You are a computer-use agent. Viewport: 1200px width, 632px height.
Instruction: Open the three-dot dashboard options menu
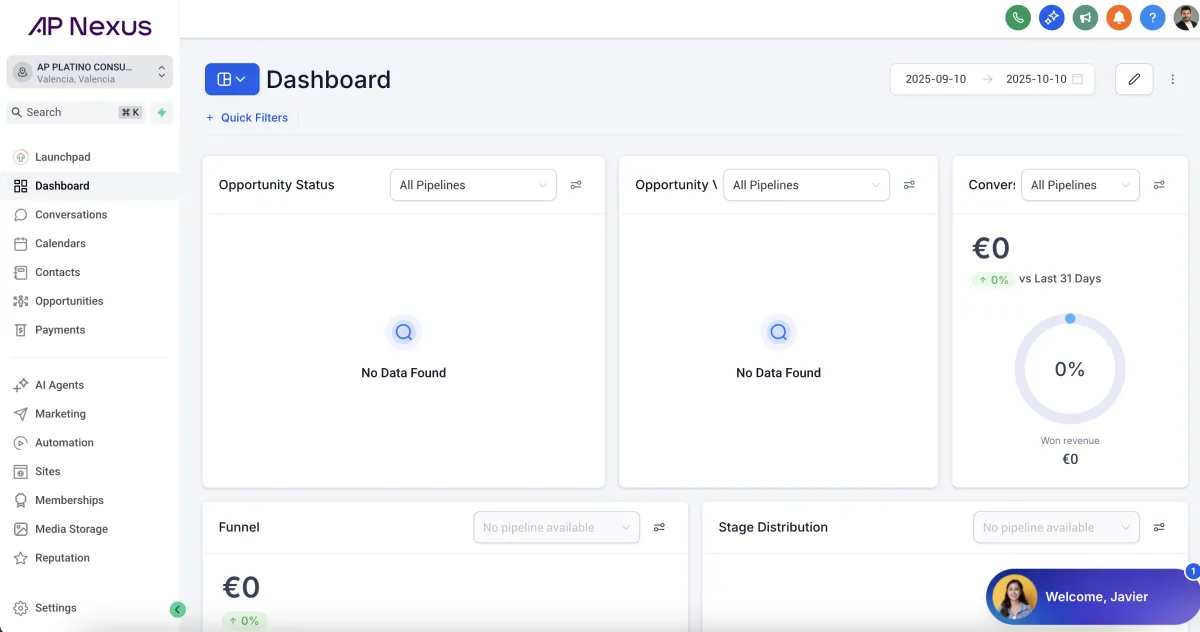1173,79
